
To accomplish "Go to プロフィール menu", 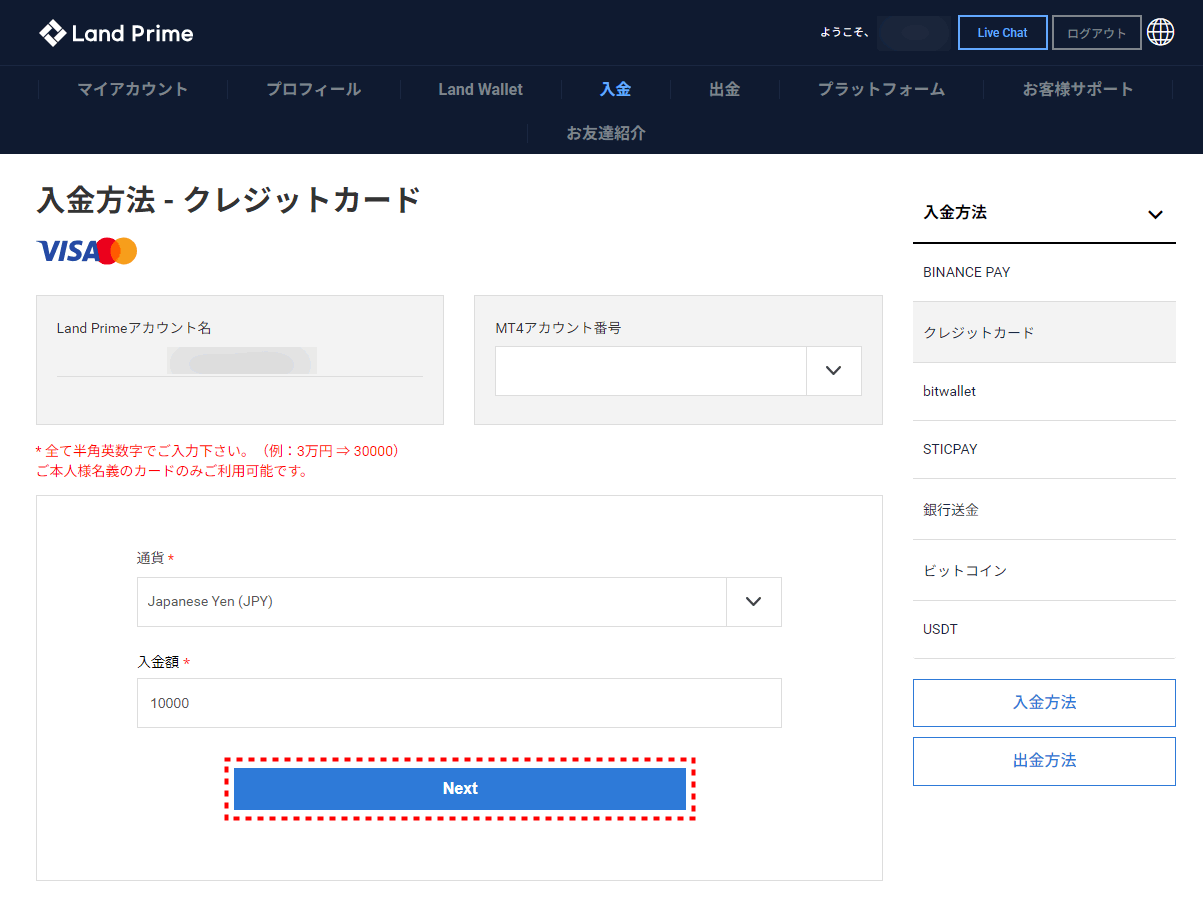I will [x=313, y=89].
